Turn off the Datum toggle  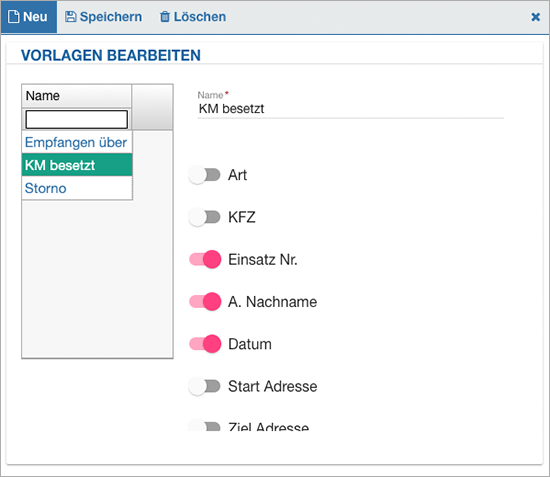(205, 344)
